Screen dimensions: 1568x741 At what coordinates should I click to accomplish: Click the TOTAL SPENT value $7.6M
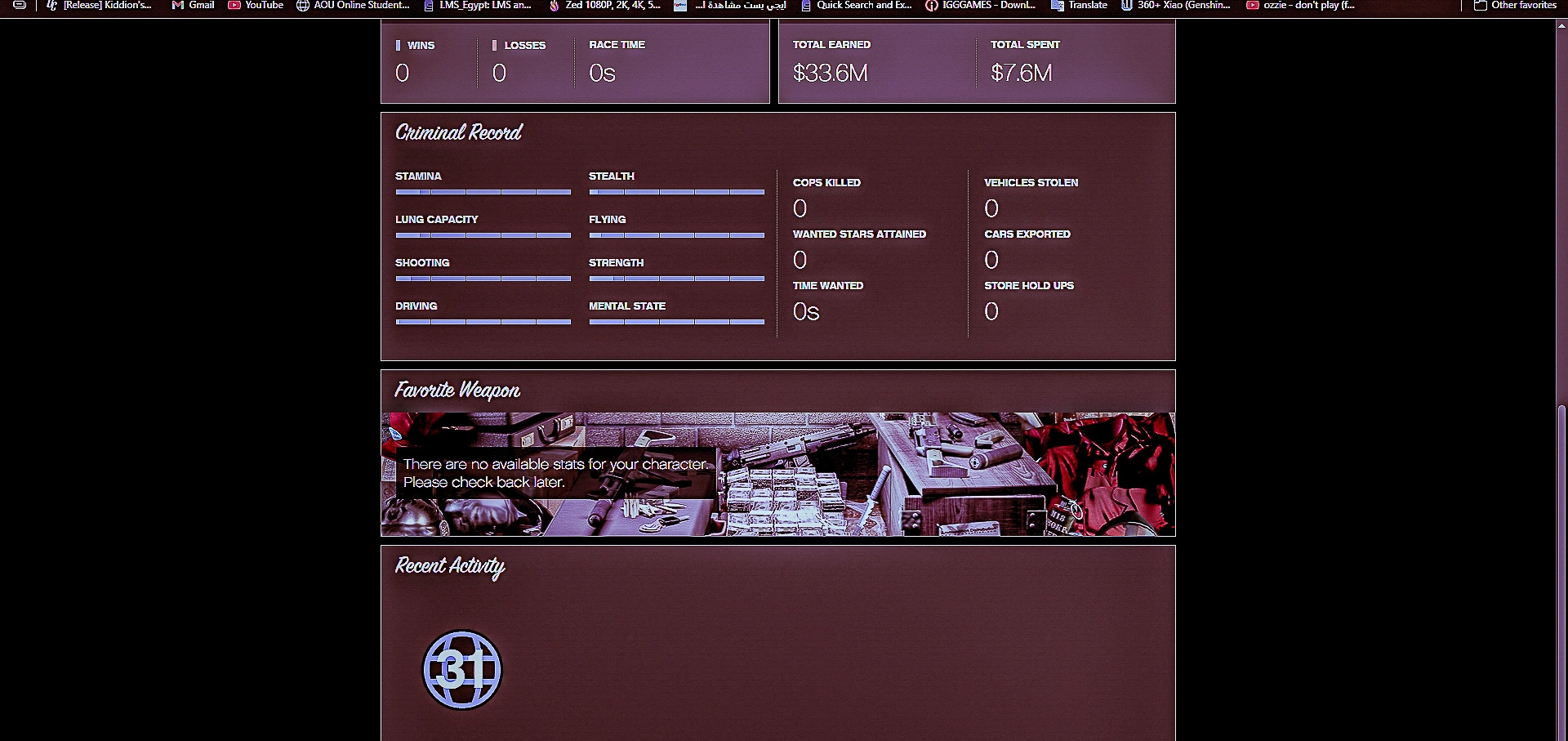click(1022, 73)
